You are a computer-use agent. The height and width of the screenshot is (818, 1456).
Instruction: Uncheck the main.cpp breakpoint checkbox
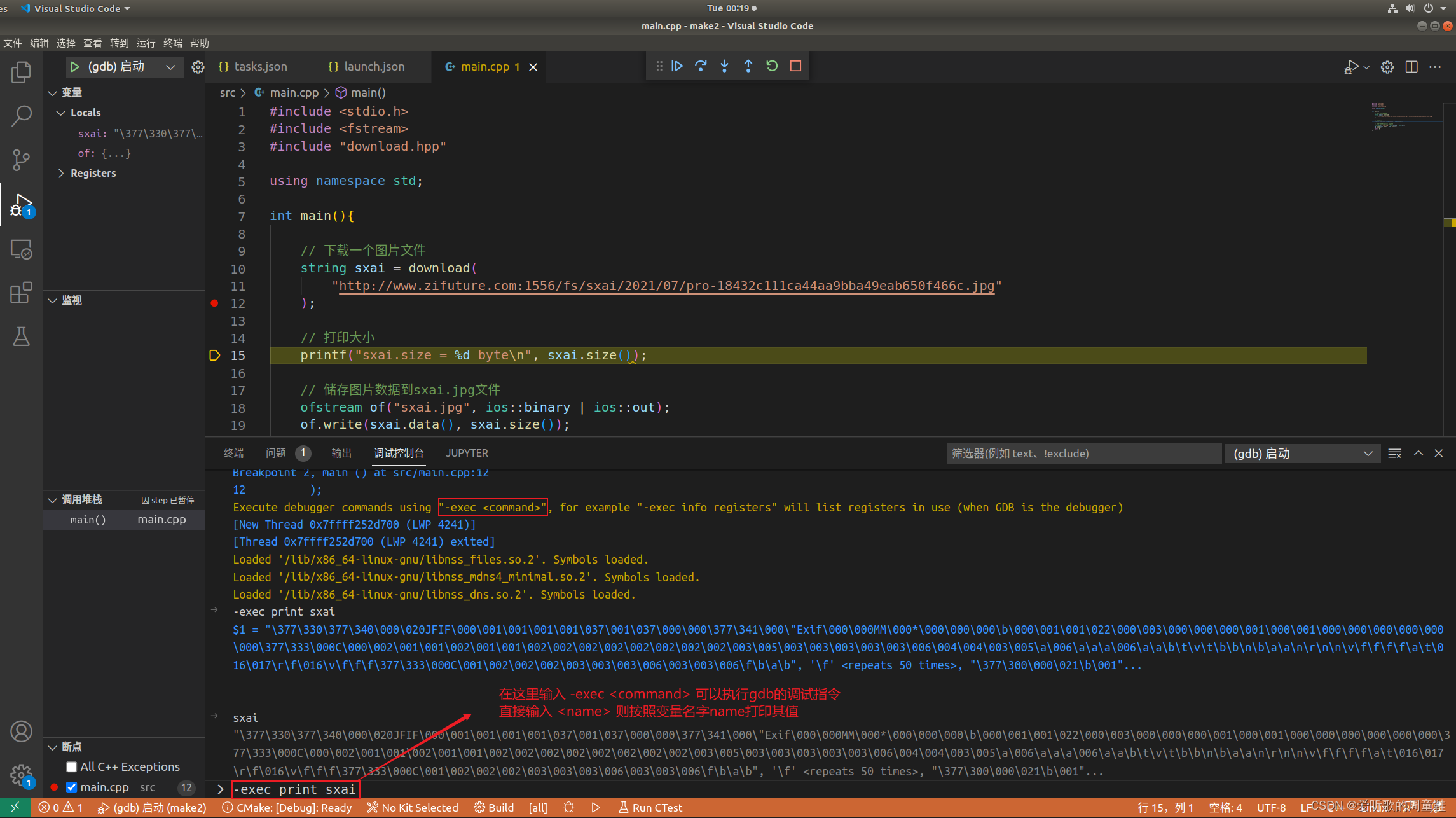[x=72, y=787]
